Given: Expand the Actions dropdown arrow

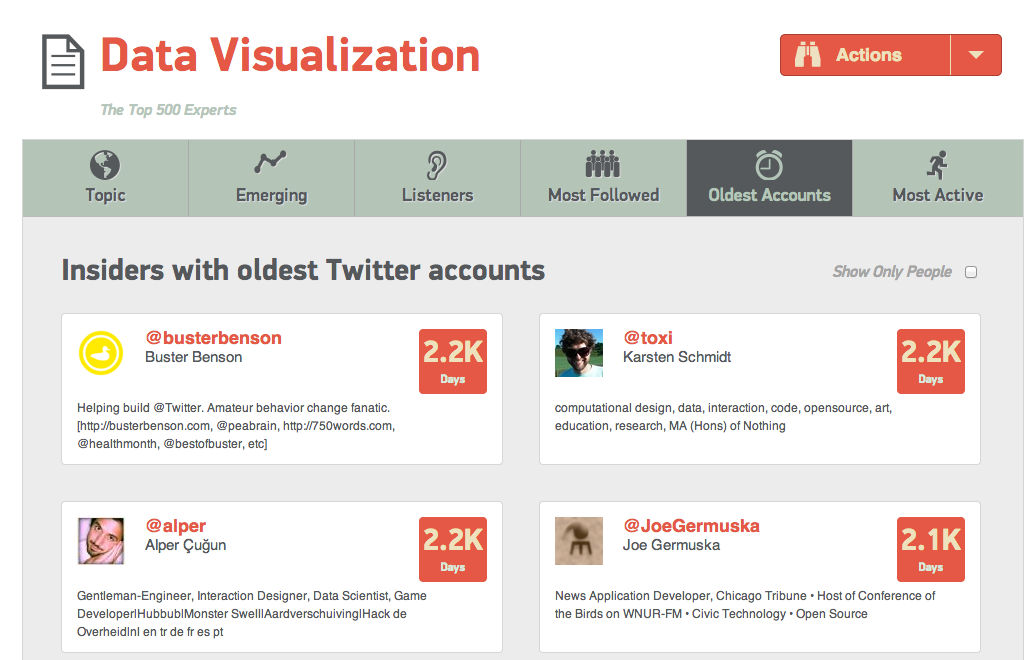Looking at the screenshot, I should coord(976,55).
